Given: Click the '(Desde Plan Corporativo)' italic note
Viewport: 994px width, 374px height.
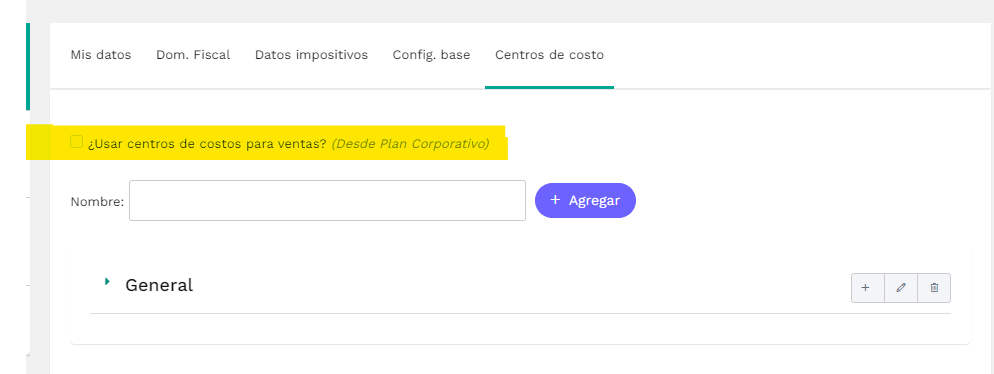Looking at the screenshot, I should point(411,144).
